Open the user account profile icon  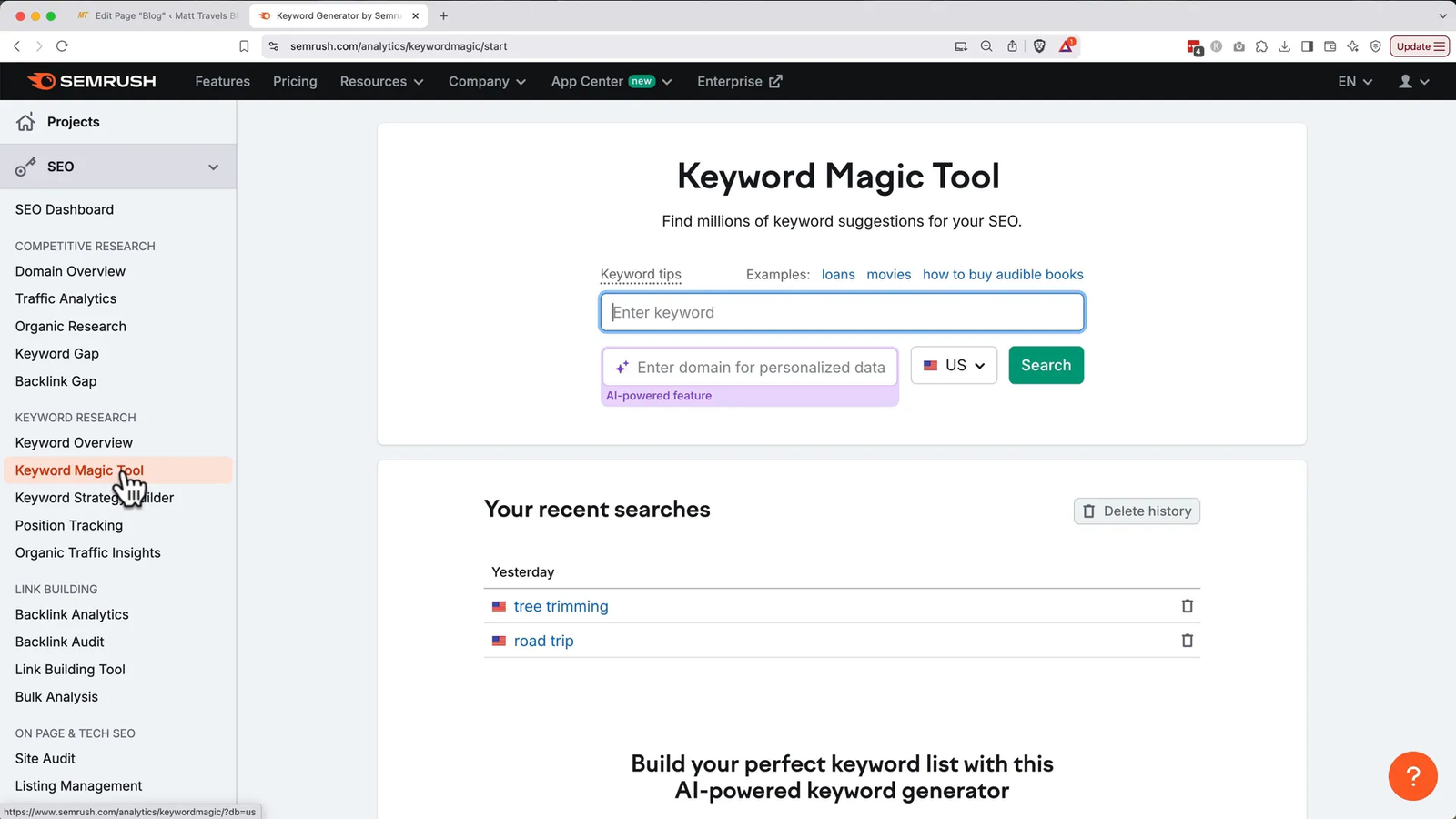pyautogui.click(x=1405, y=81)
